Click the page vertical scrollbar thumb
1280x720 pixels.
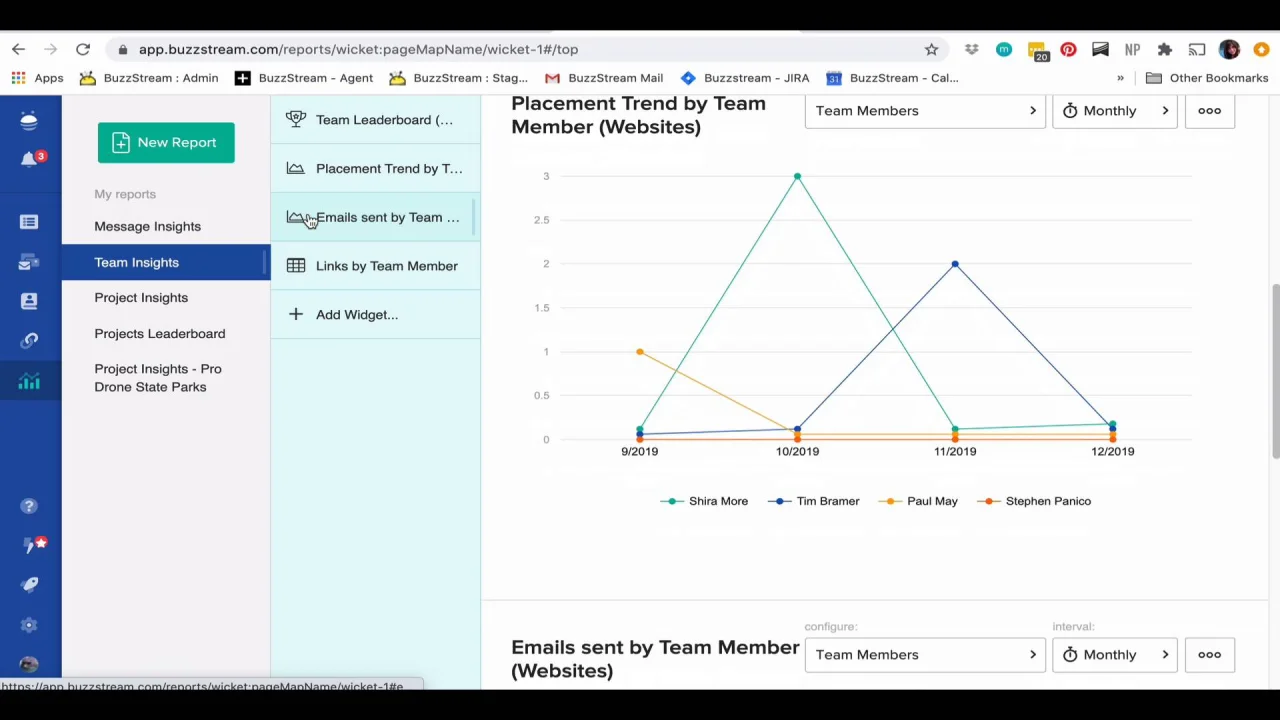[1275, 372]
